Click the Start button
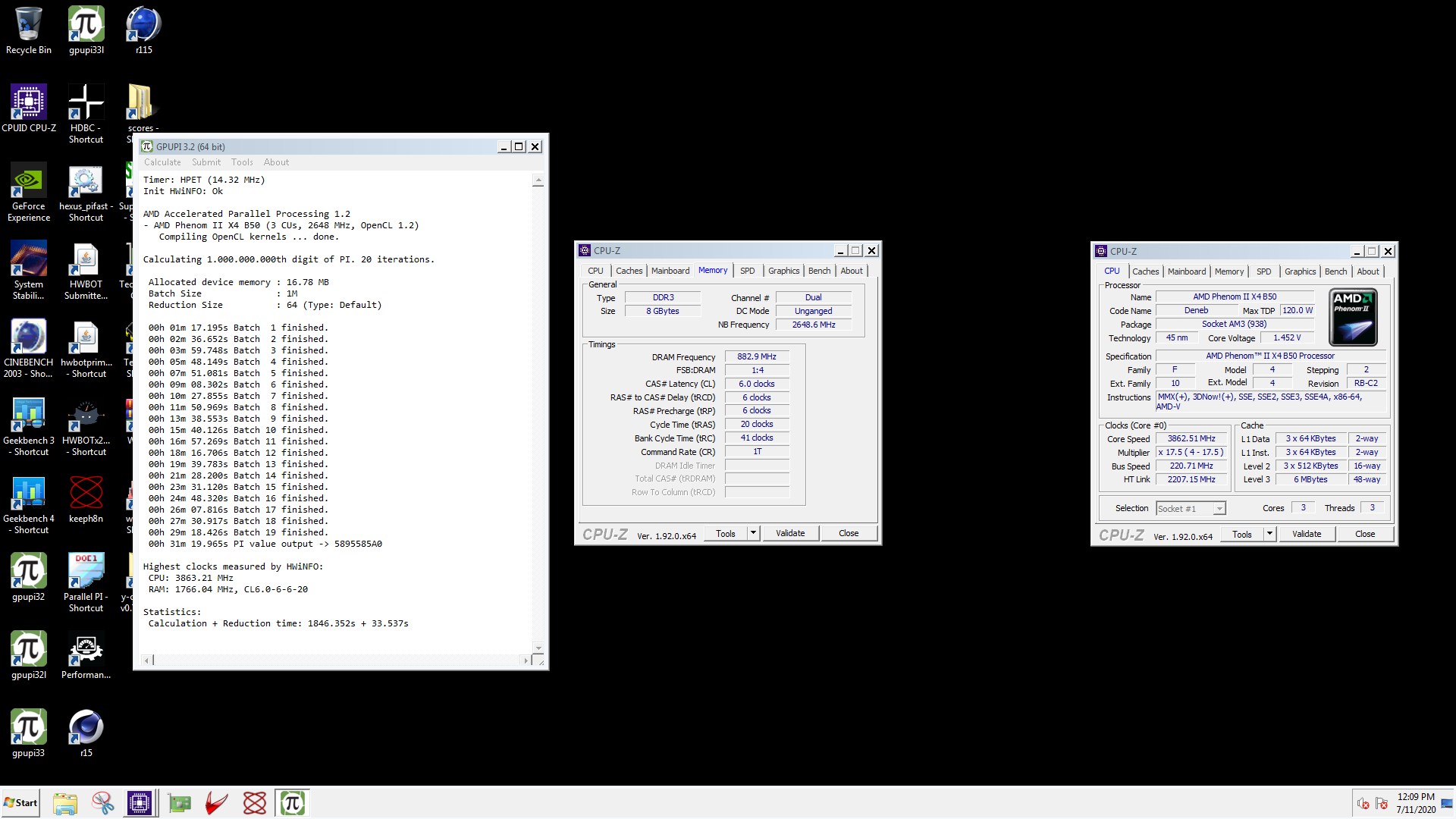The width and height of the screenshot is (1456, 819). tap(21, 803)
